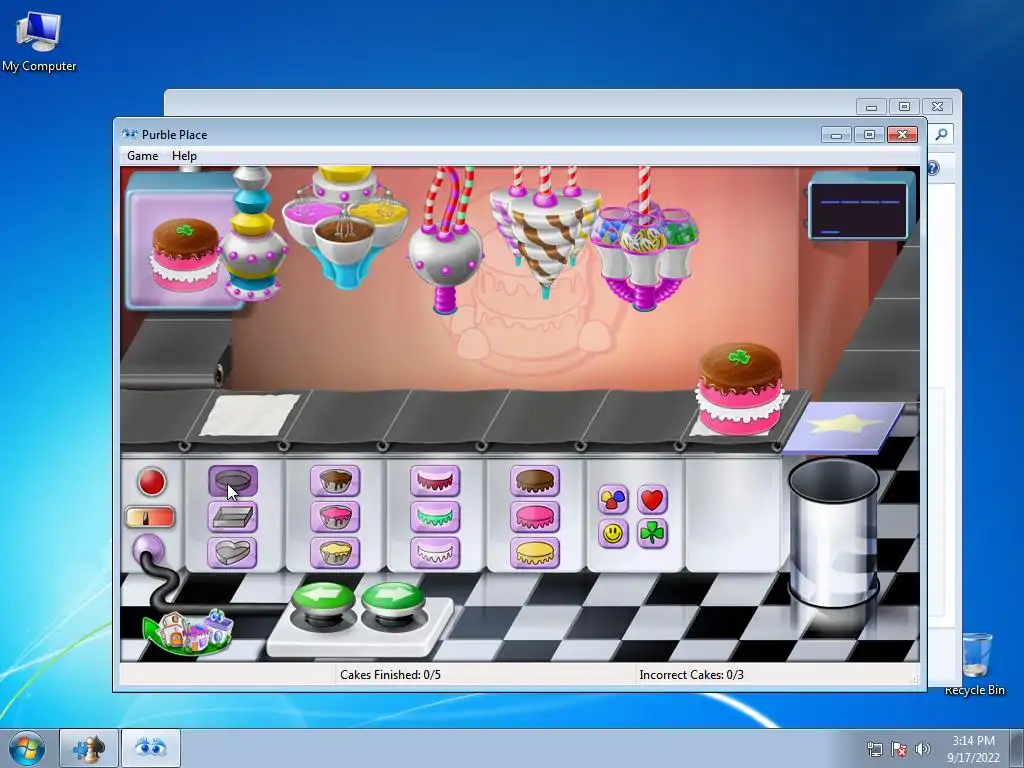This screenshot has height=768, width=1024.
Task: Return to Purble Place village icon
Action: click(x=188, y=631)
